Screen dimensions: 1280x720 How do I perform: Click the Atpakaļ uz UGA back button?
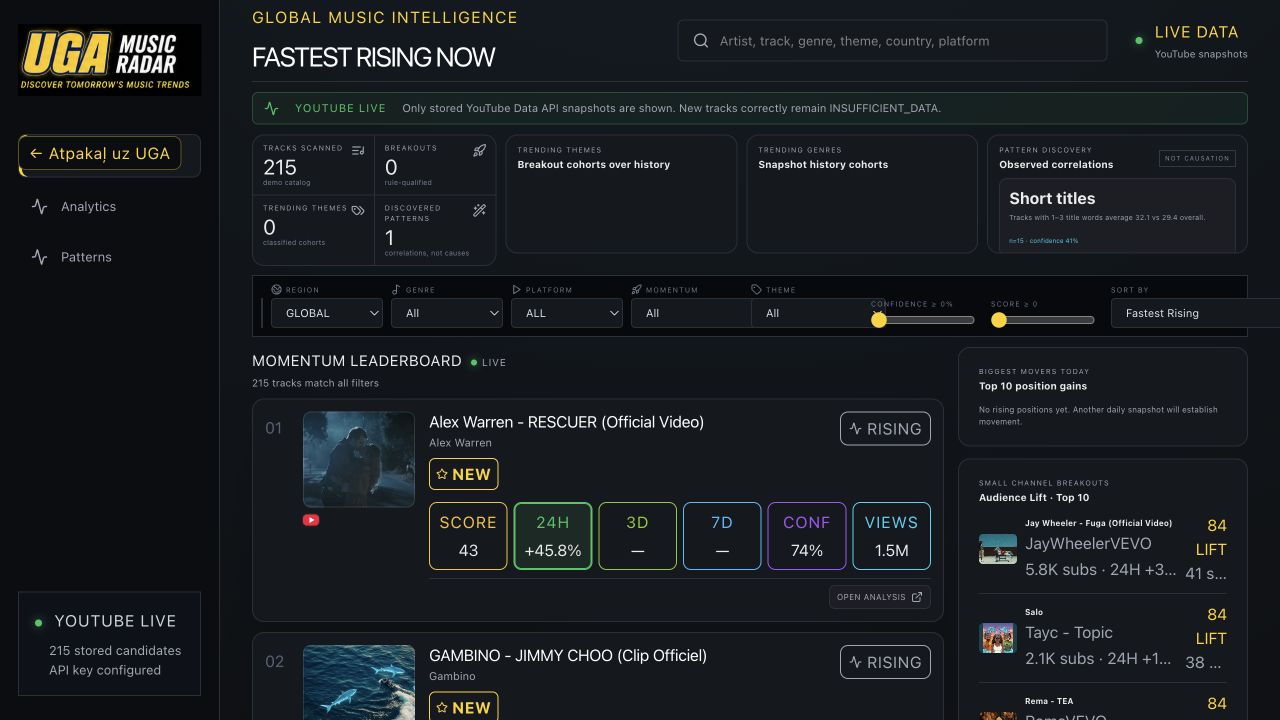[100, 153]
